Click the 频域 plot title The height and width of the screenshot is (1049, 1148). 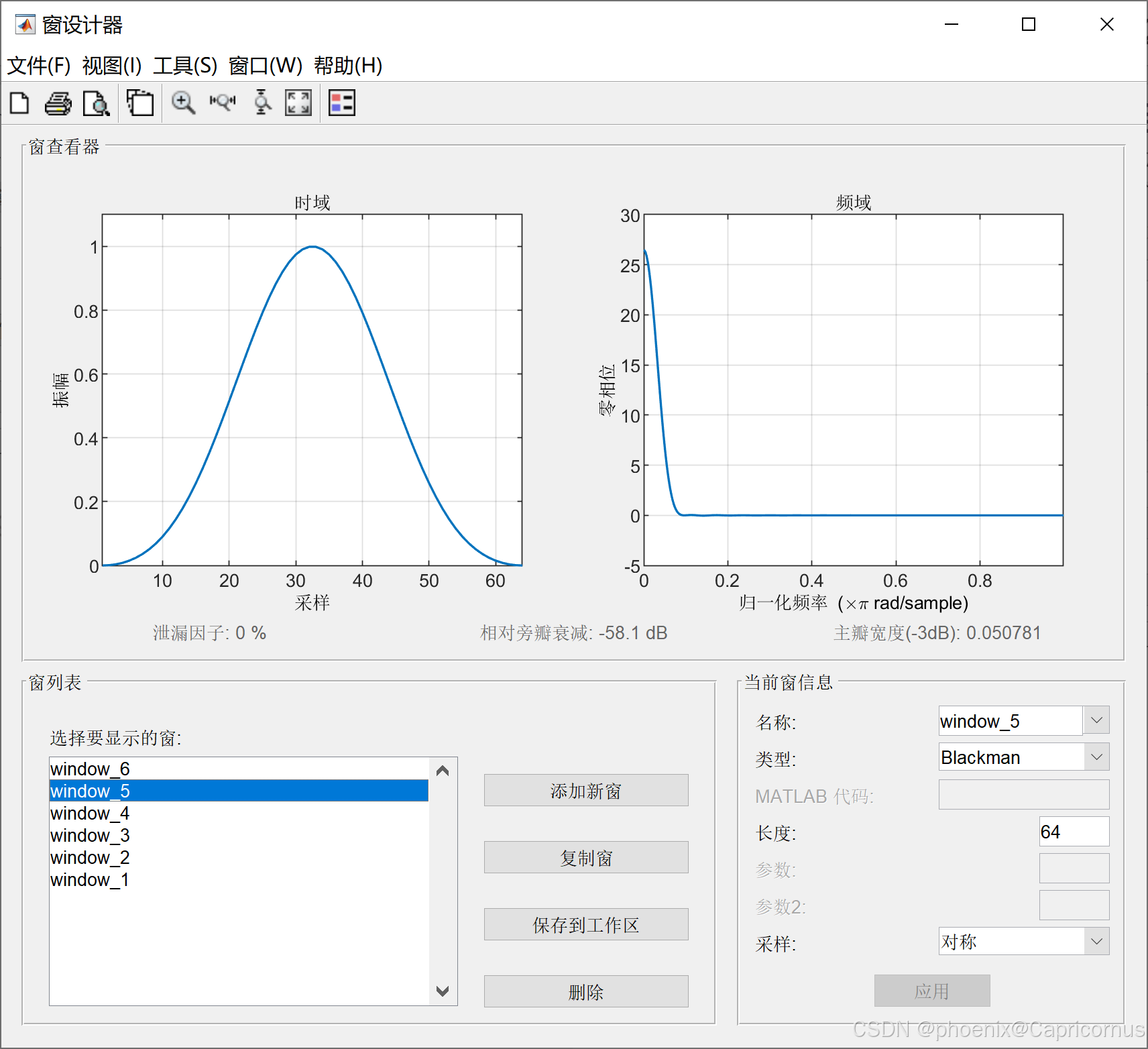coord(854,202)
